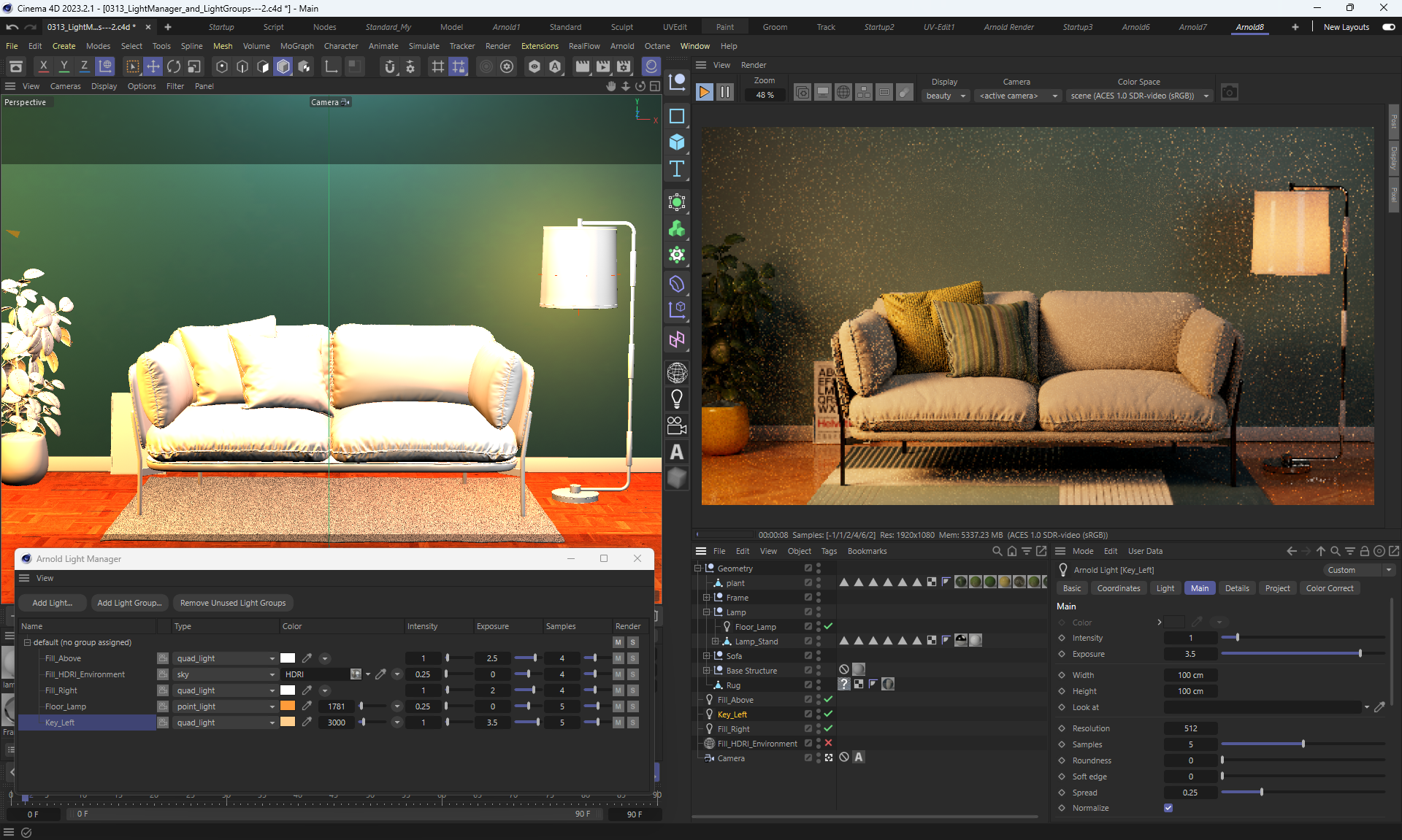Click the light bulb object icon
The width and height of the screenshot is (1402, 840).
[x=677, y=398]
